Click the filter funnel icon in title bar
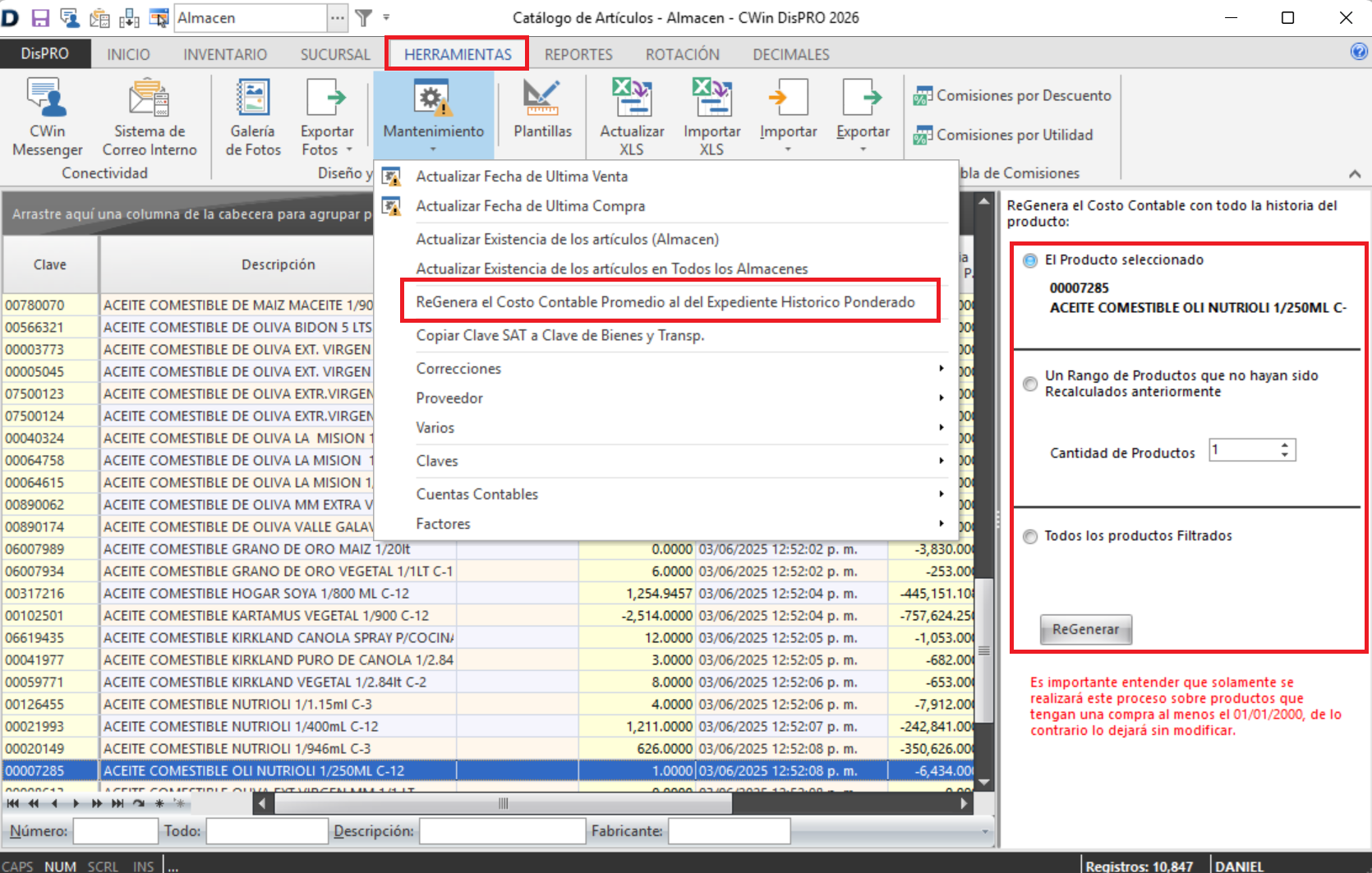The image size is (1372, 873). pyautogui.click(x=364, y=17)
